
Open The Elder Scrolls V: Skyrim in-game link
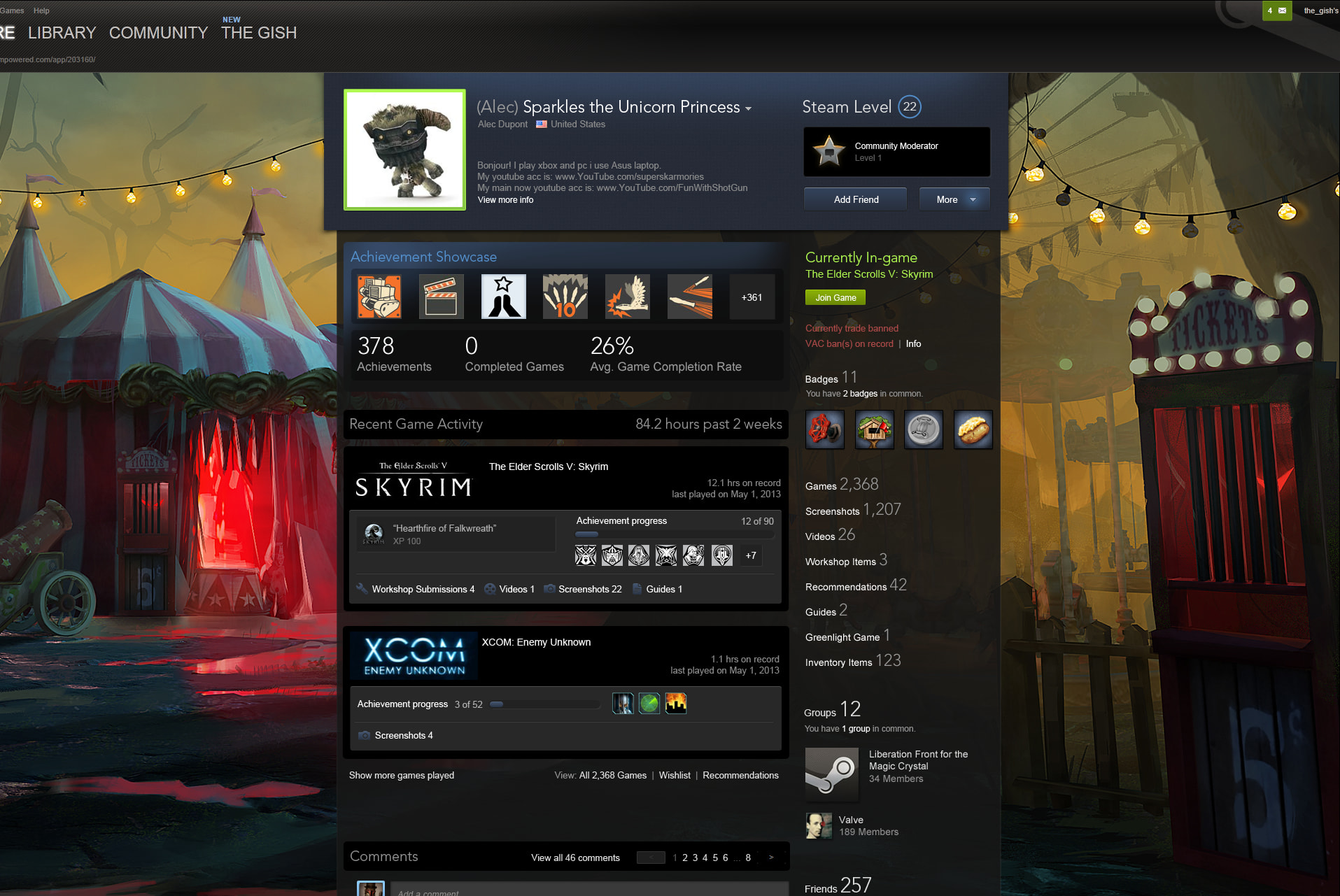[869, 274]
